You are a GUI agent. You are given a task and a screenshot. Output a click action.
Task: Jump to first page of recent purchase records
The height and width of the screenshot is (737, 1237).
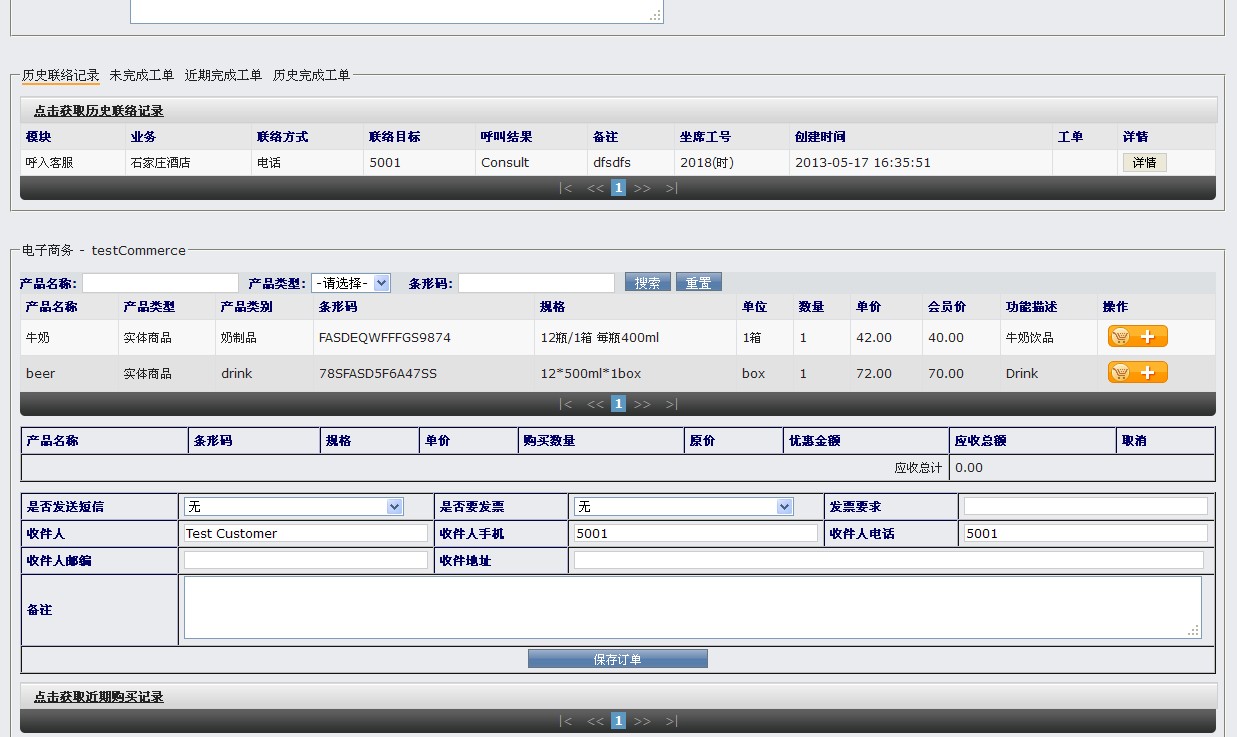click(x=566, y=721)
